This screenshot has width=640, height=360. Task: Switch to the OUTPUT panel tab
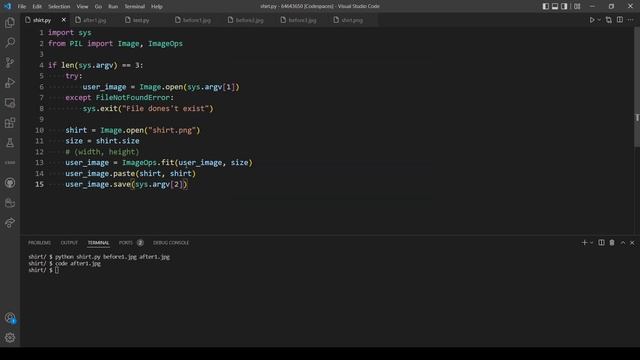click(69, 242)
